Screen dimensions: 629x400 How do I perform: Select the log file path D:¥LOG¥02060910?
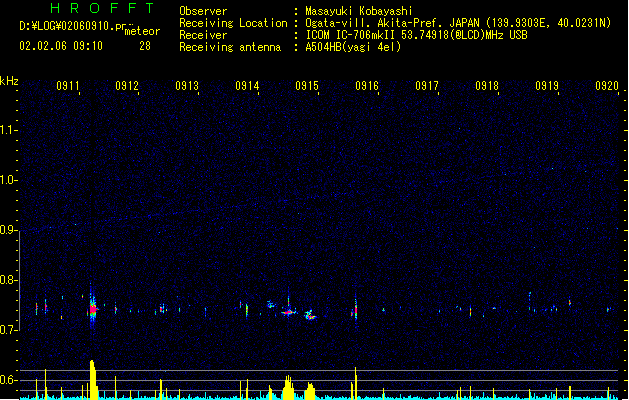(x=72, y=26)
